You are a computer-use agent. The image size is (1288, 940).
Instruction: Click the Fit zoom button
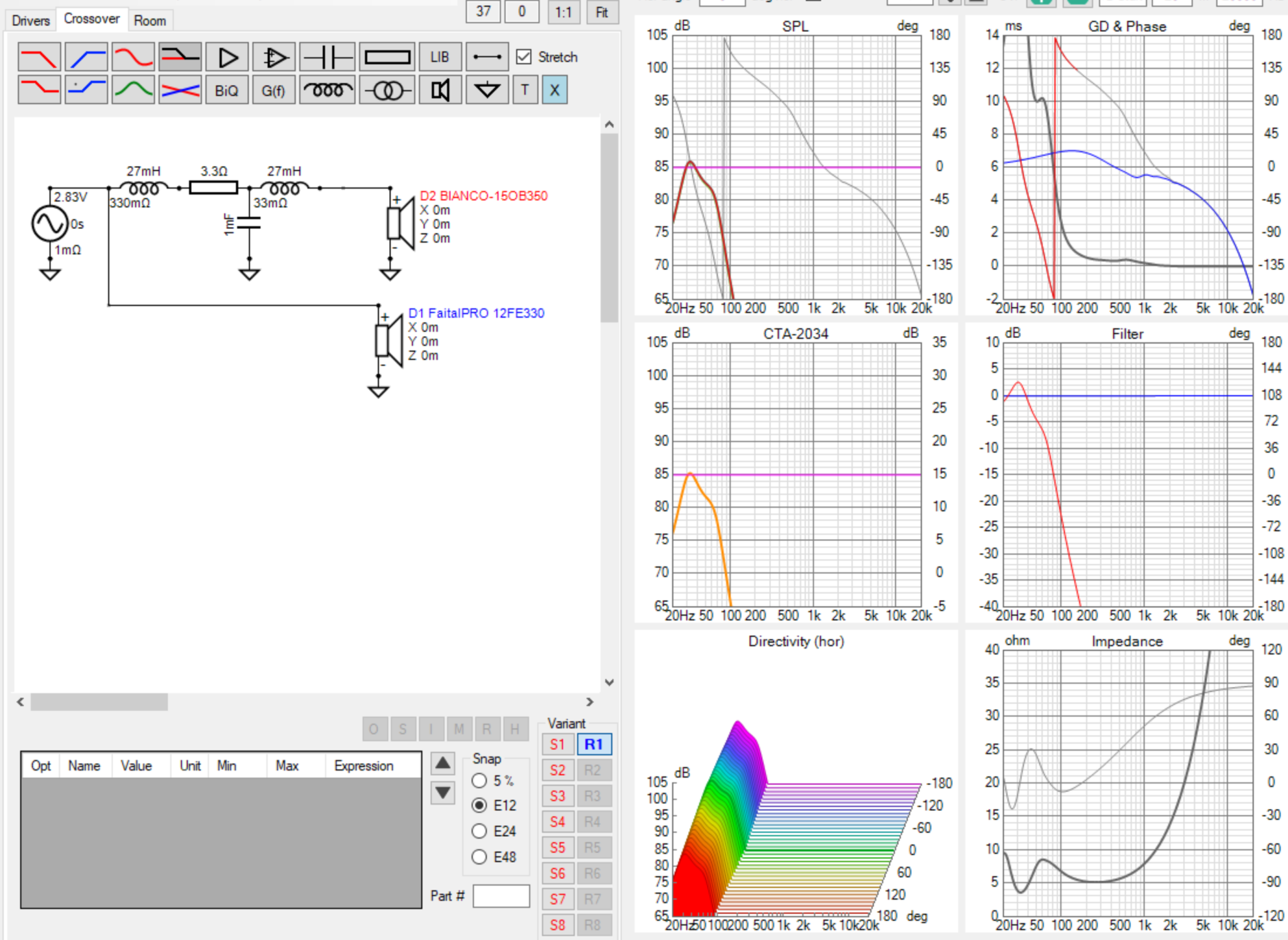tap(602, 12)
